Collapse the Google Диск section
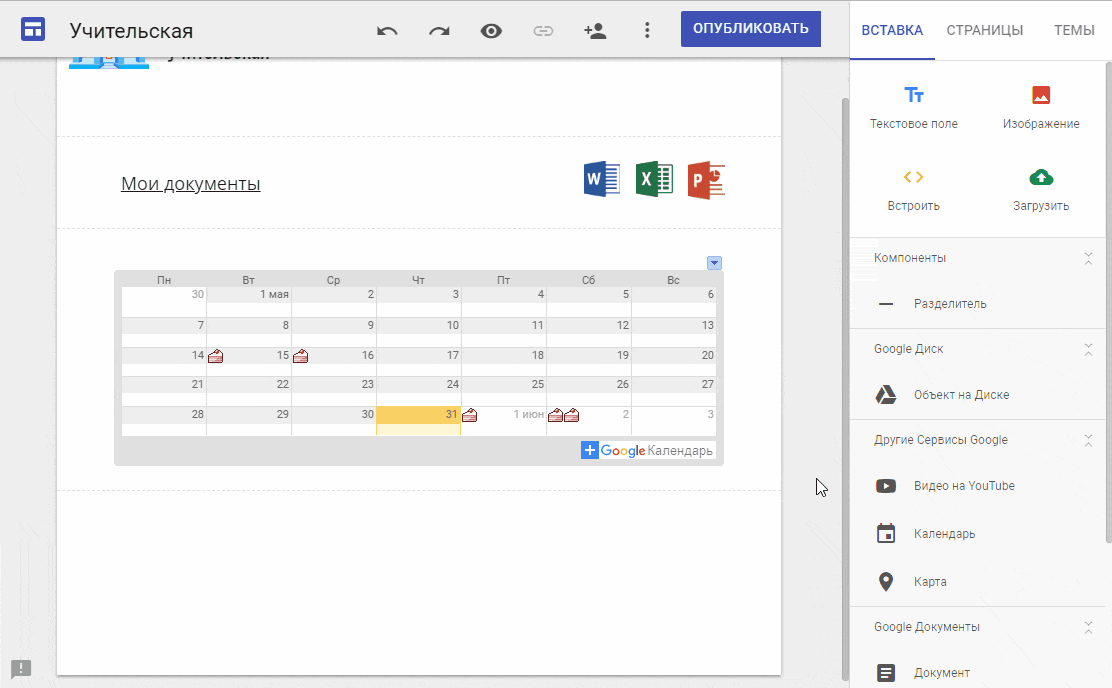This screenshot has height=688, width=1112. [x=1088, y=349]
